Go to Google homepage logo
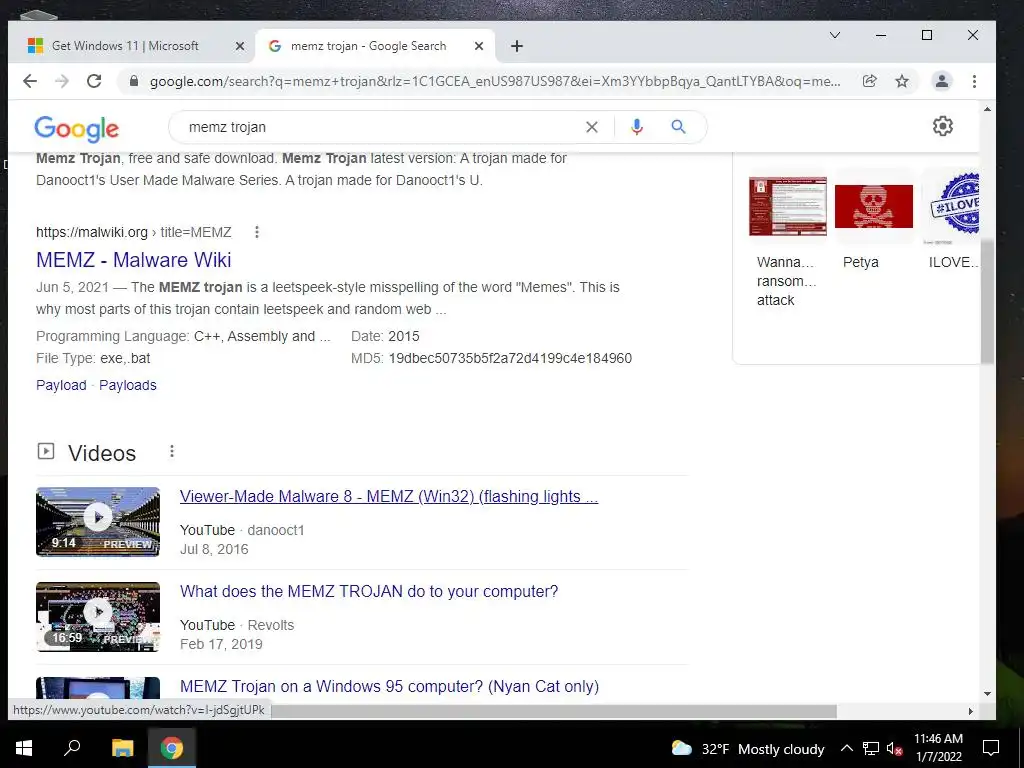This screenshot has height=768, width=1024. 76,129
